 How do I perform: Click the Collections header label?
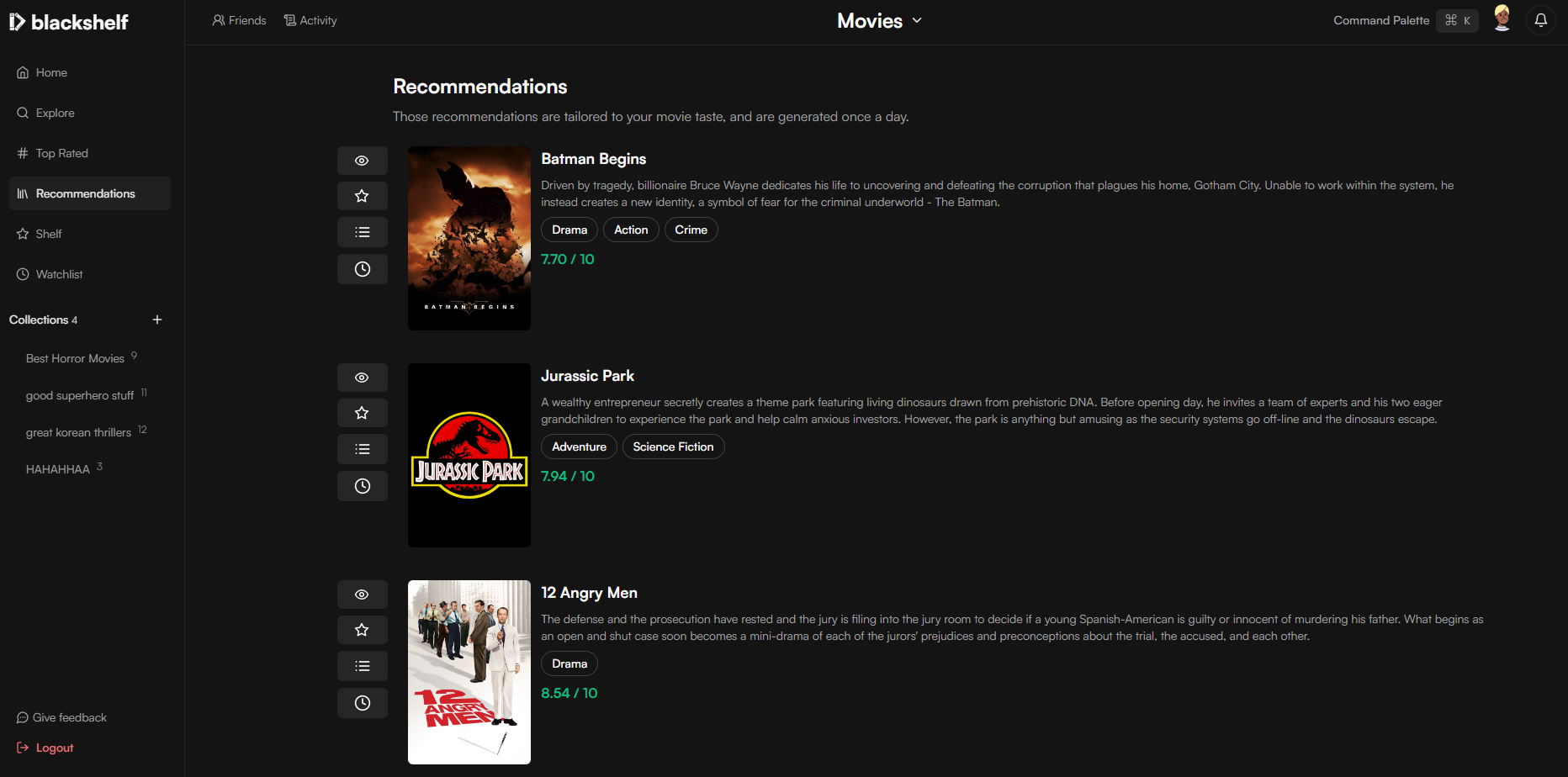(39, 320)
